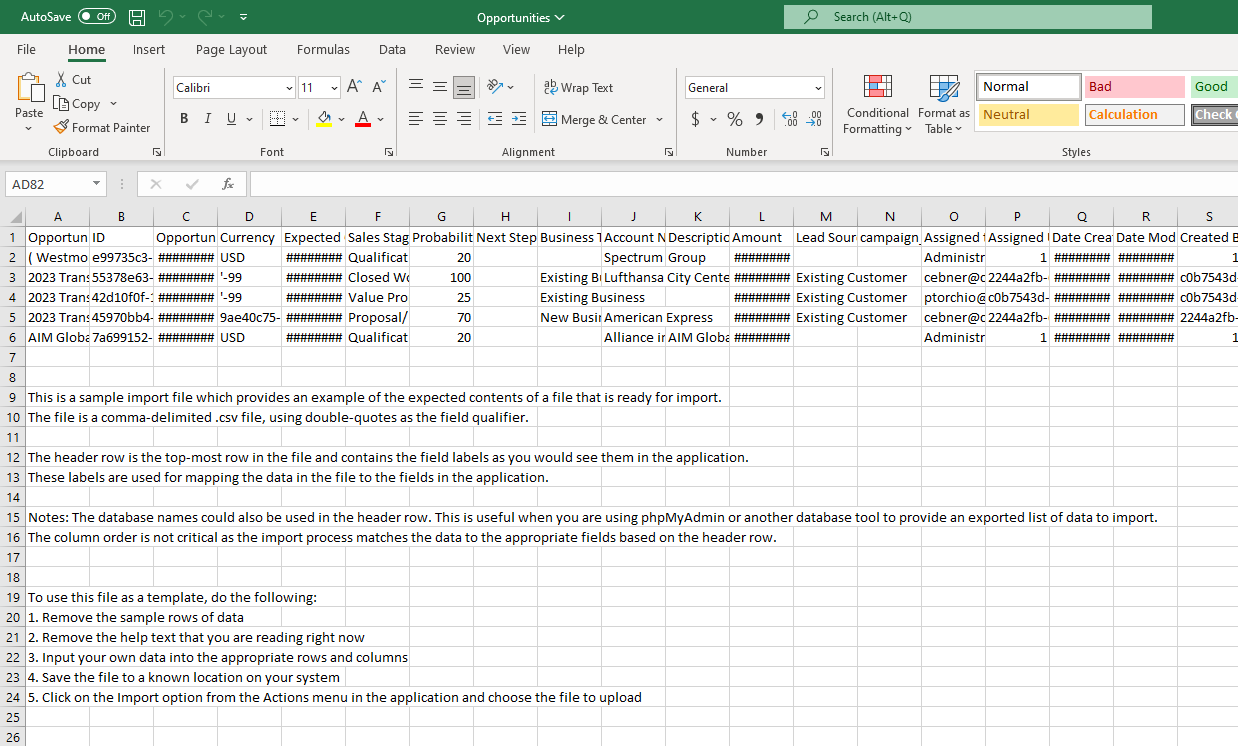Screen dimensions: 1238x746
Task: Click the Undo arrow icon
Action: tap(166, 17)
